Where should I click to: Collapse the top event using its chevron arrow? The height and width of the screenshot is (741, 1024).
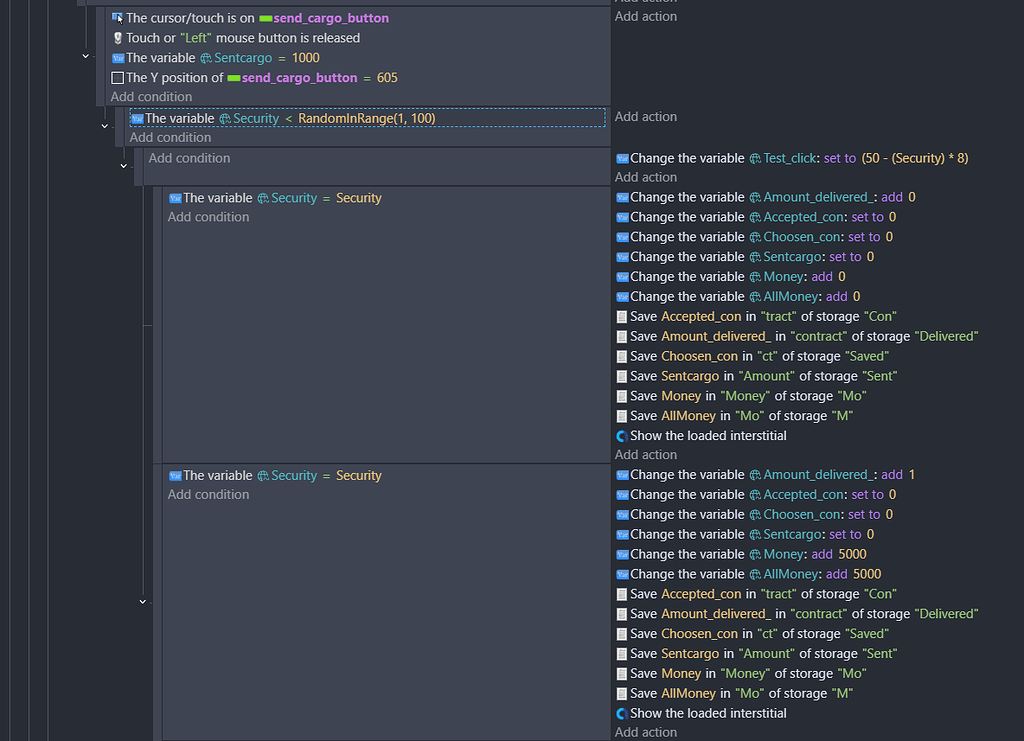pos(85,56)
